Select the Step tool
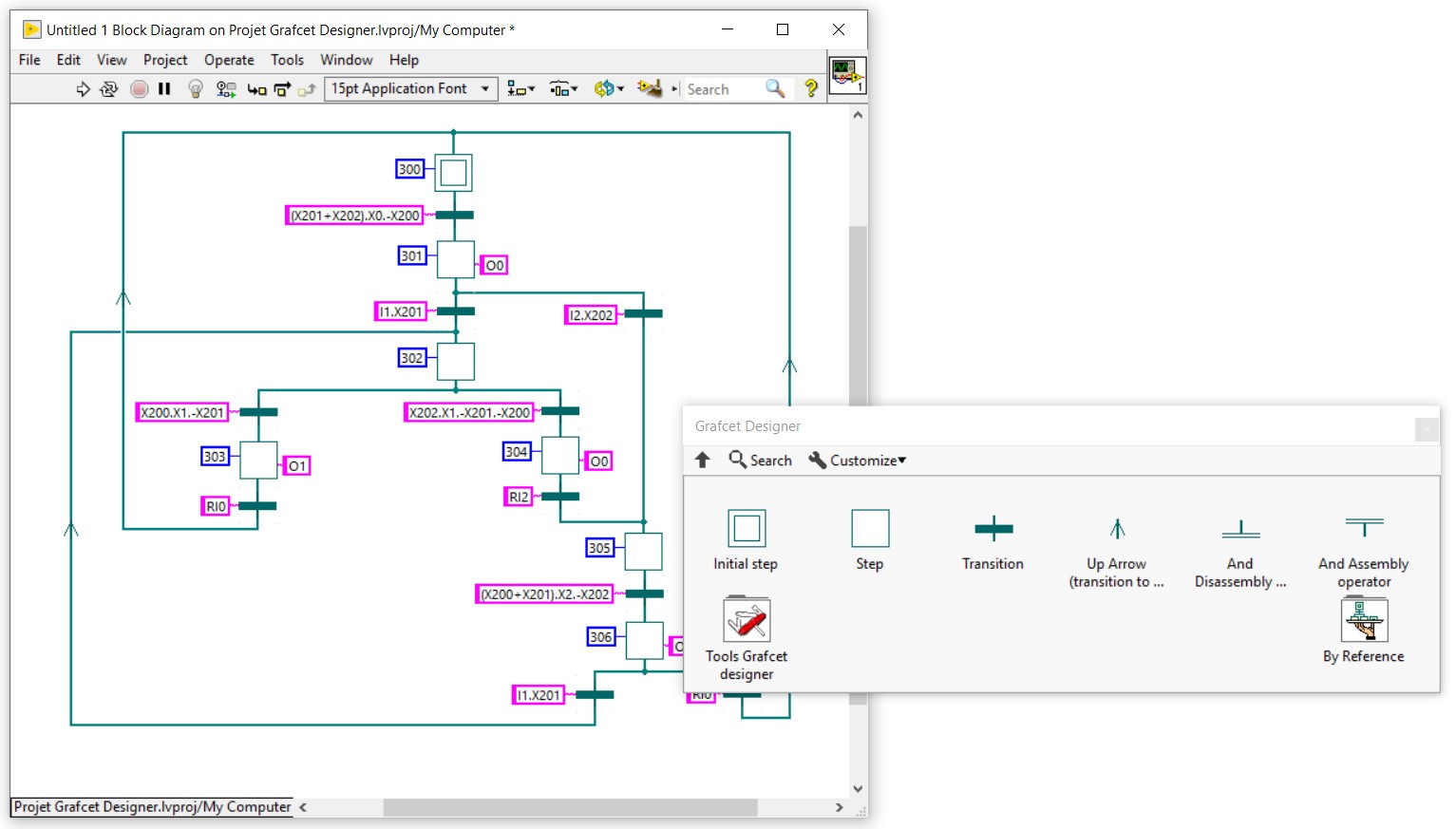1456x829 pixels. 869,528
